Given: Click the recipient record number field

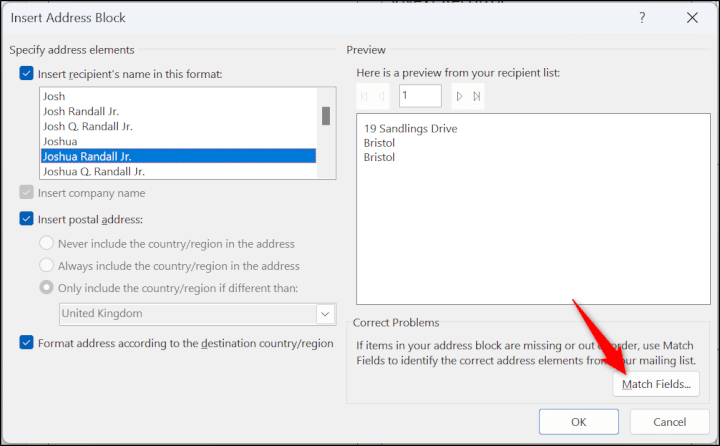Looking at the screenshot, I should [x=420, y=97].
